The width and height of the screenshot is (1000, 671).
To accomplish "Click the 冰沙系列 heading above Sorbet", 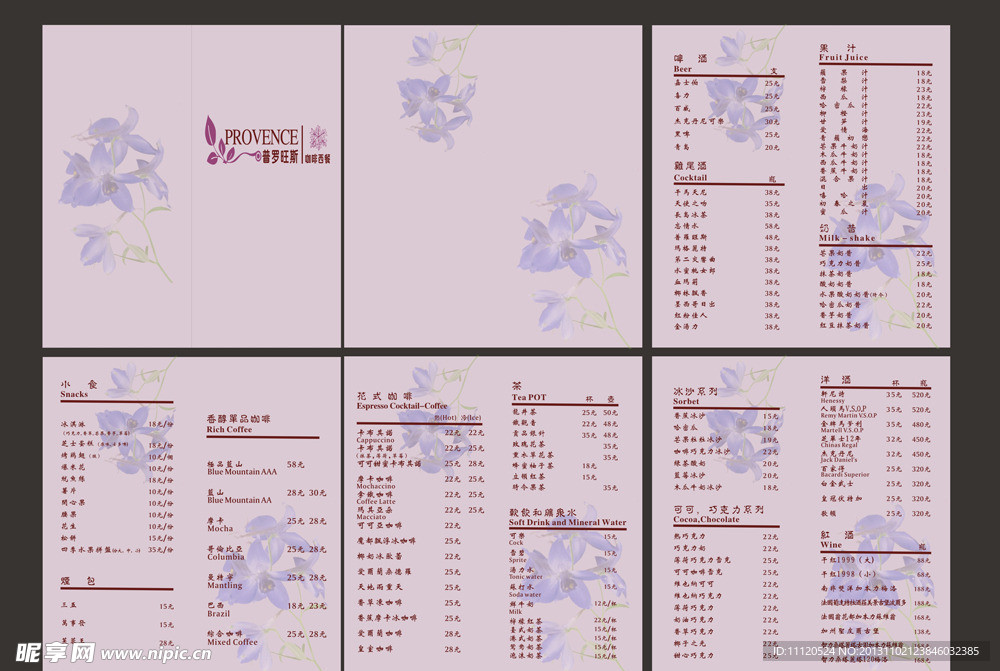I will [x=695, y=391].
